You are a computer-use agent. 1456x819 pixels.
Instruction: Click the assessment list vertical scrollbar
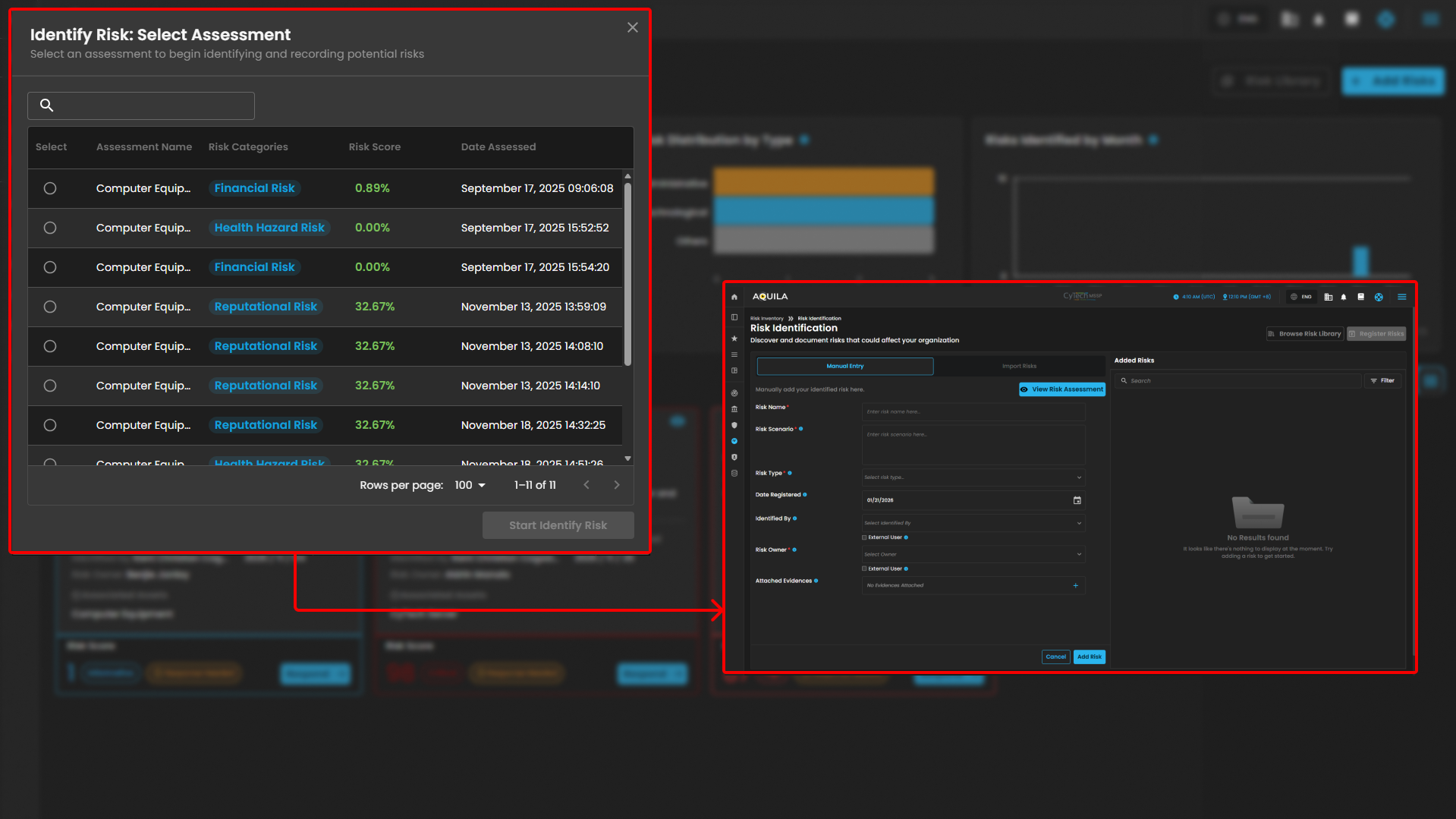pyautogui.click(x=627, y=273)
